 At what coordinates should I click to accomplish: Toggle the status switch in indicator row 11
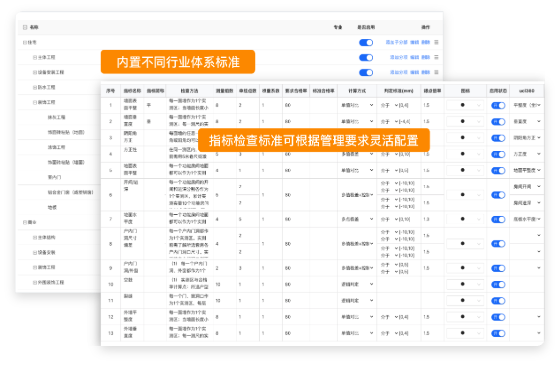498,301
